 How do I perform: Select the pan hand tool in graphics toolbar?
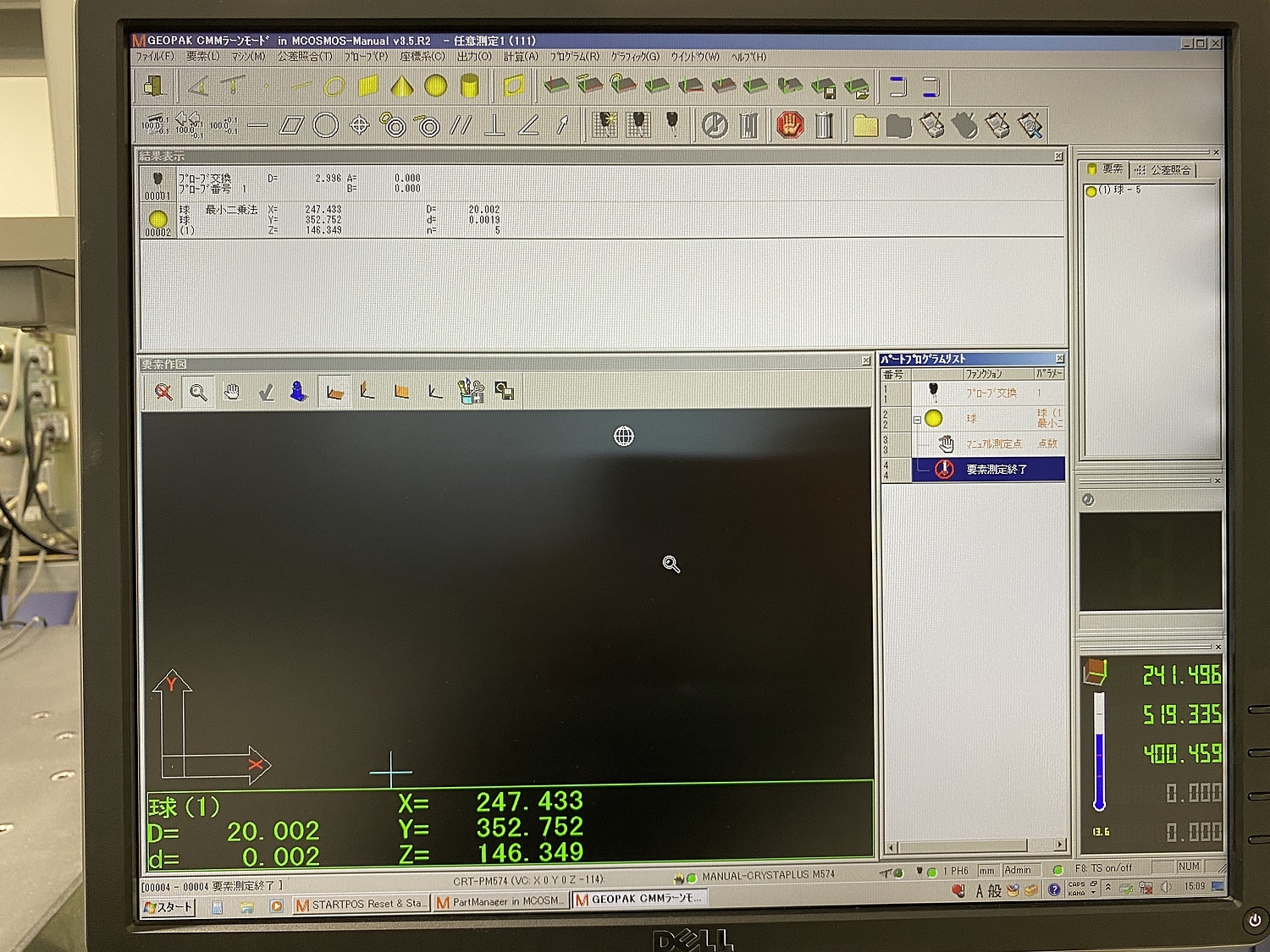coord(231,392)
